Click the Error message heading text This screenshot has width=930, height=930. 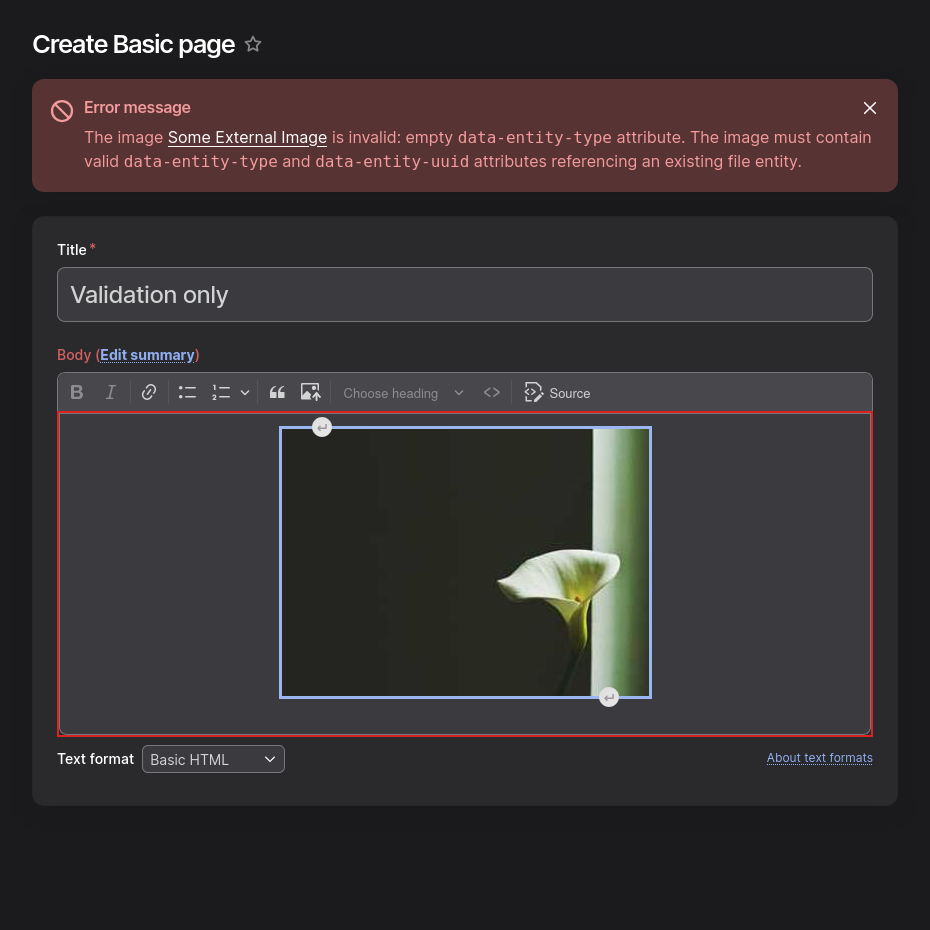(137, 107)
